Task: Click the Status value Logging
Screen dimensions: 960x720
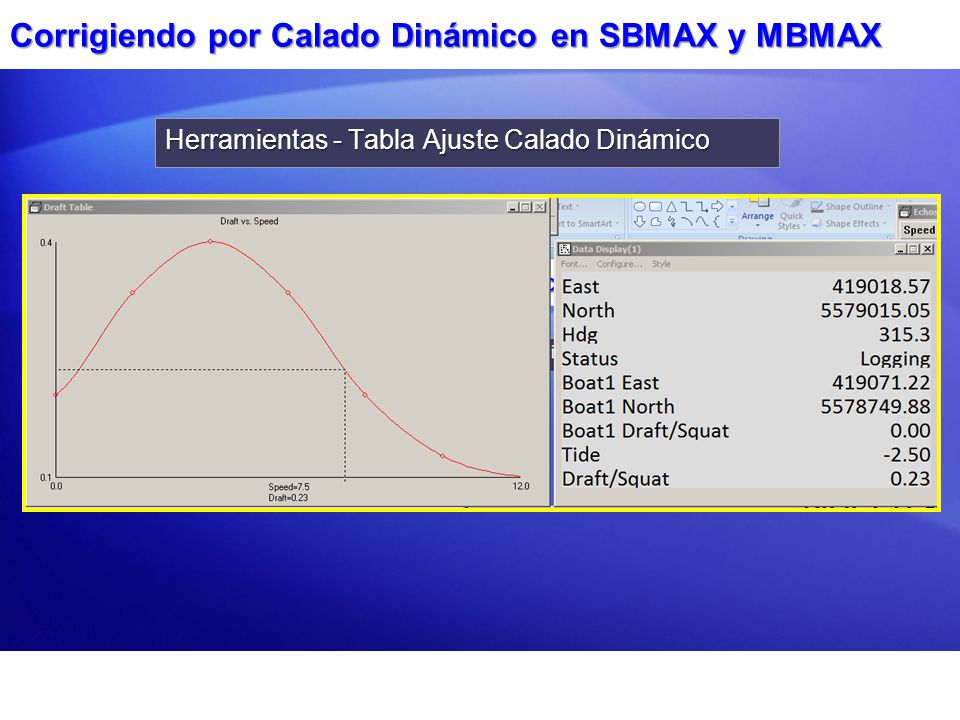Action: pyautogui.click(x=895, y=359)
